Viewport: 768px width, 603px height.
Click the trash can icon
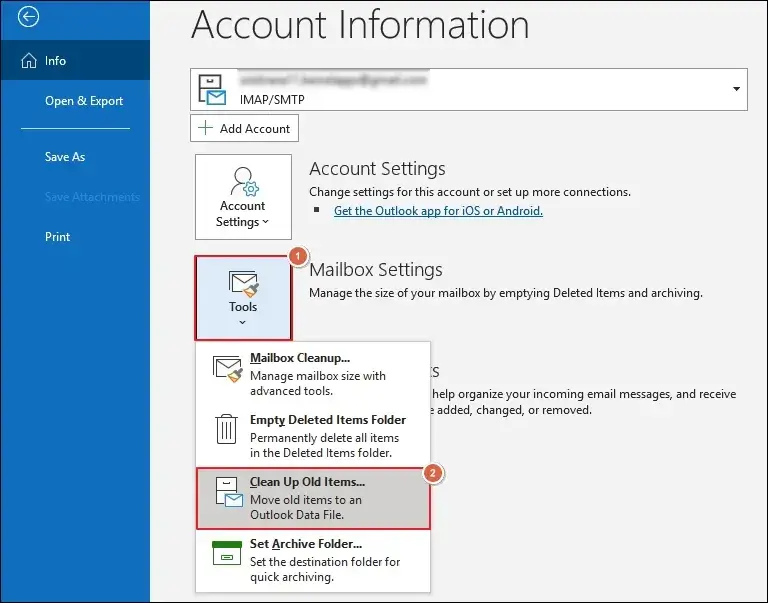pos(226,429)
